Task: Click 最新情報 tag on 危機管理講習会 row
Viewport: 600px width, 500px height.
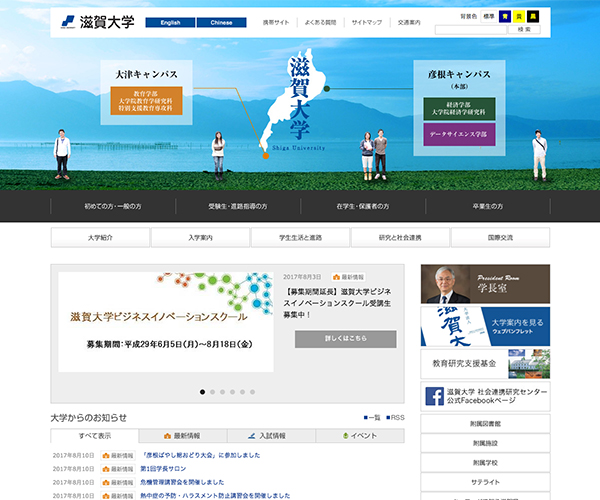Action: (118, 482)
